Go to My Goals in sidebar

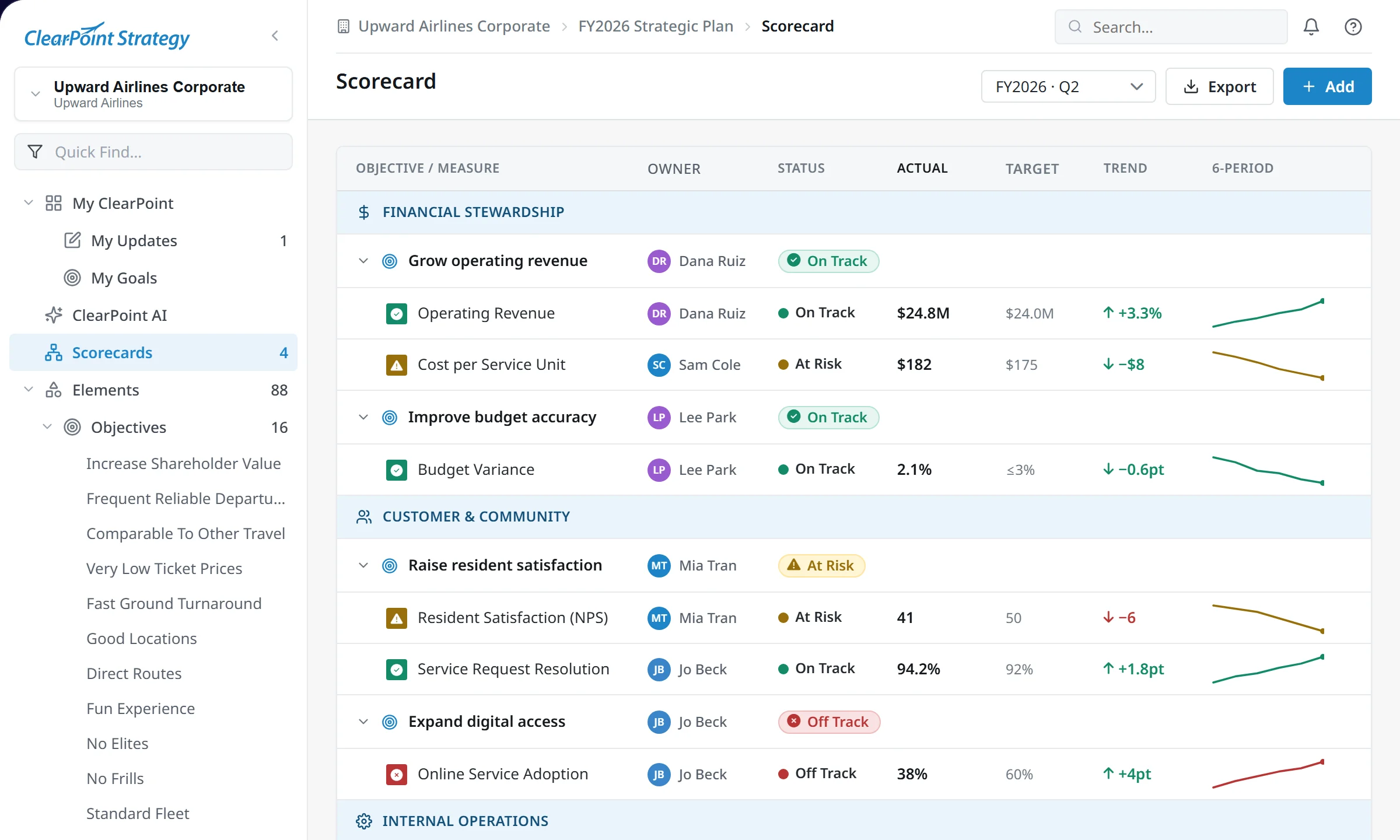(x=153, y=278)
